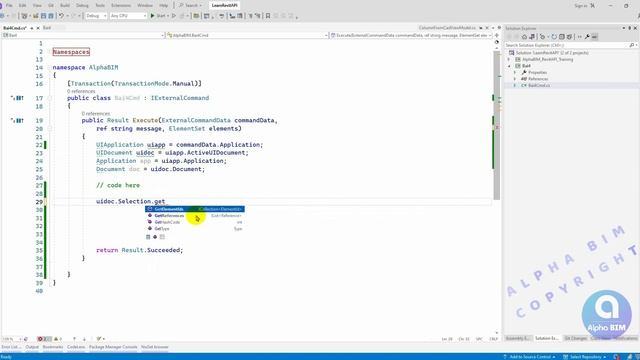Open the Debug menu
The height and width of the screenshot is (360, 640).
pyautogui.click(x=82, y=5)
